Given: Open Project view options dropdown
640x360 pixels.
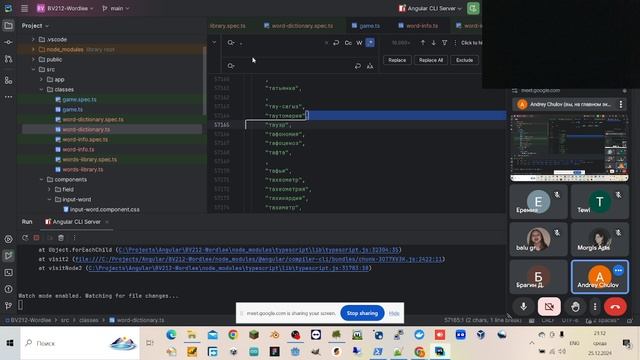Looking at the screenshot, I should pyautogui.click(x=35, y=26).
